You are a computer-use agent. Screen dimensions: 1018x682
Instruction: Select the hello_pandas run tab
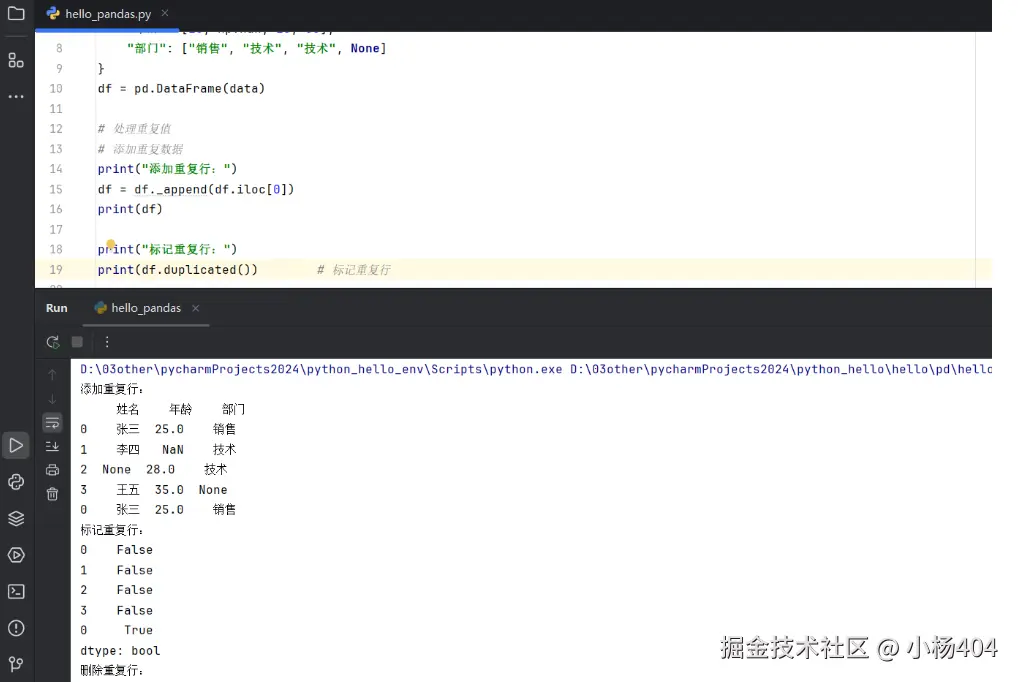point(146,308)
